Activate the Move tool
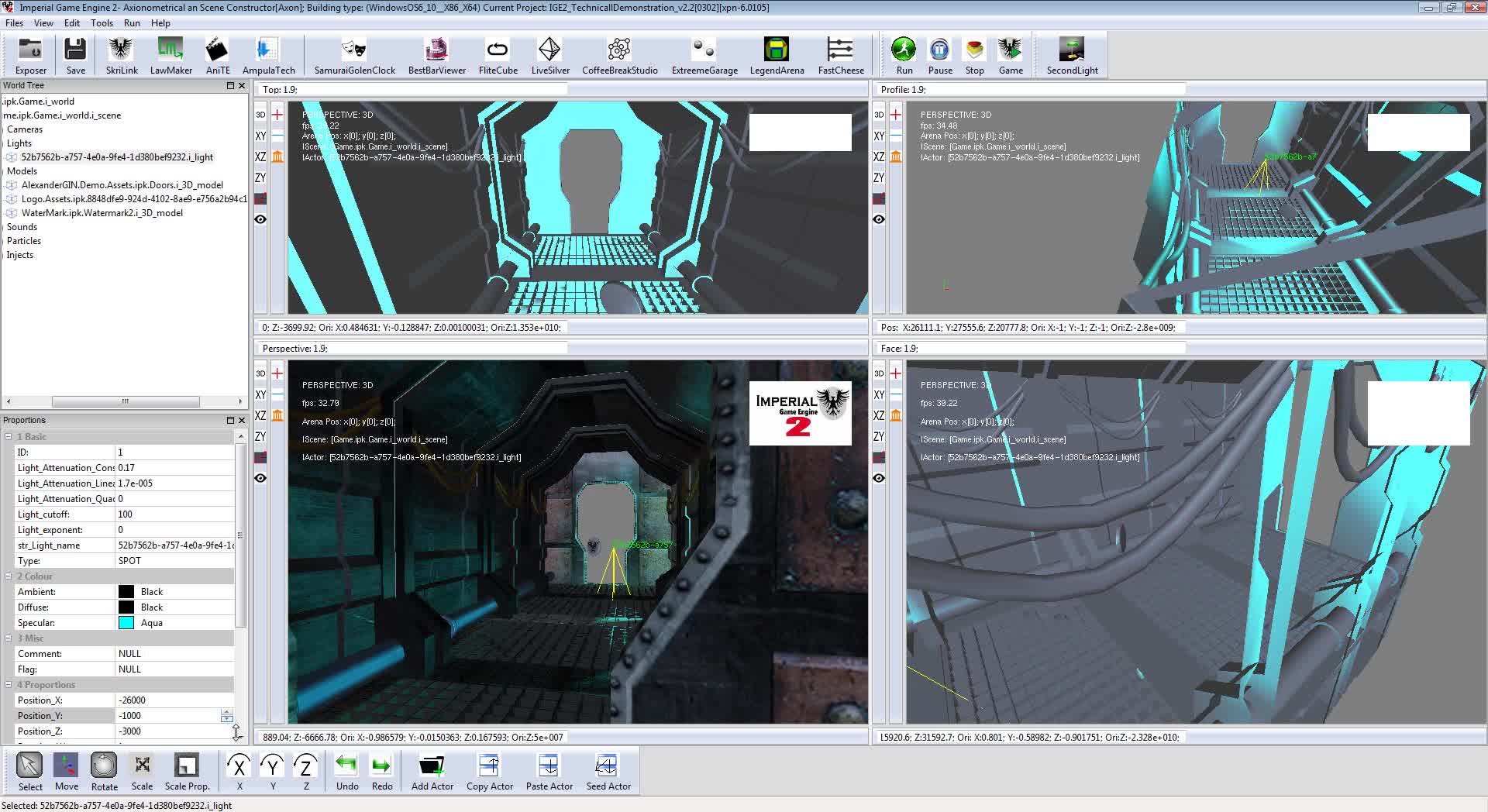This screenshot has height=812, width=1488. pyautogui.click(x=66, y=772)
